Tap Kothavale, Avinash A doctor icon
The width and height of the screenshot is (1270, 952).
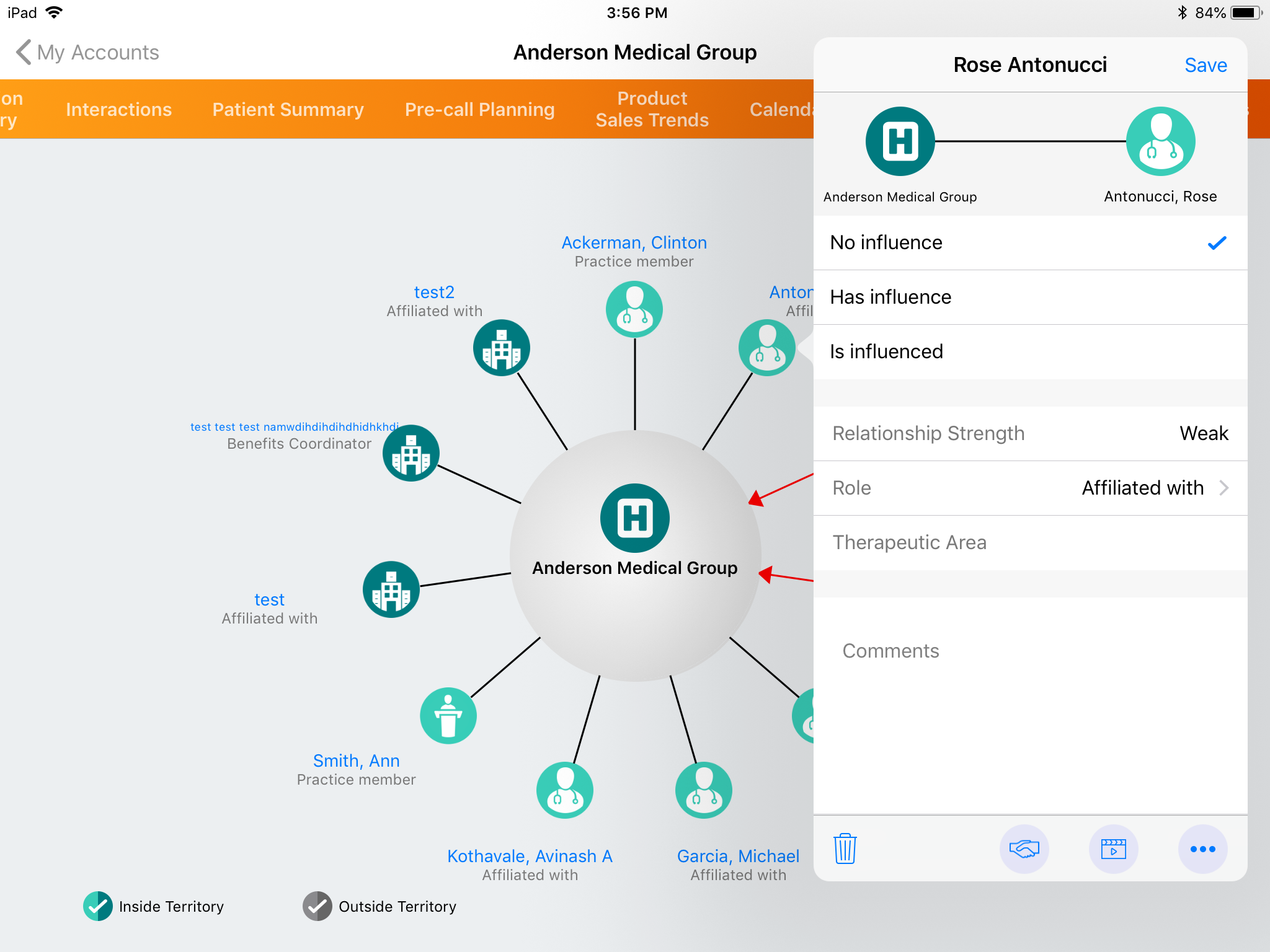tap(564, 790)
